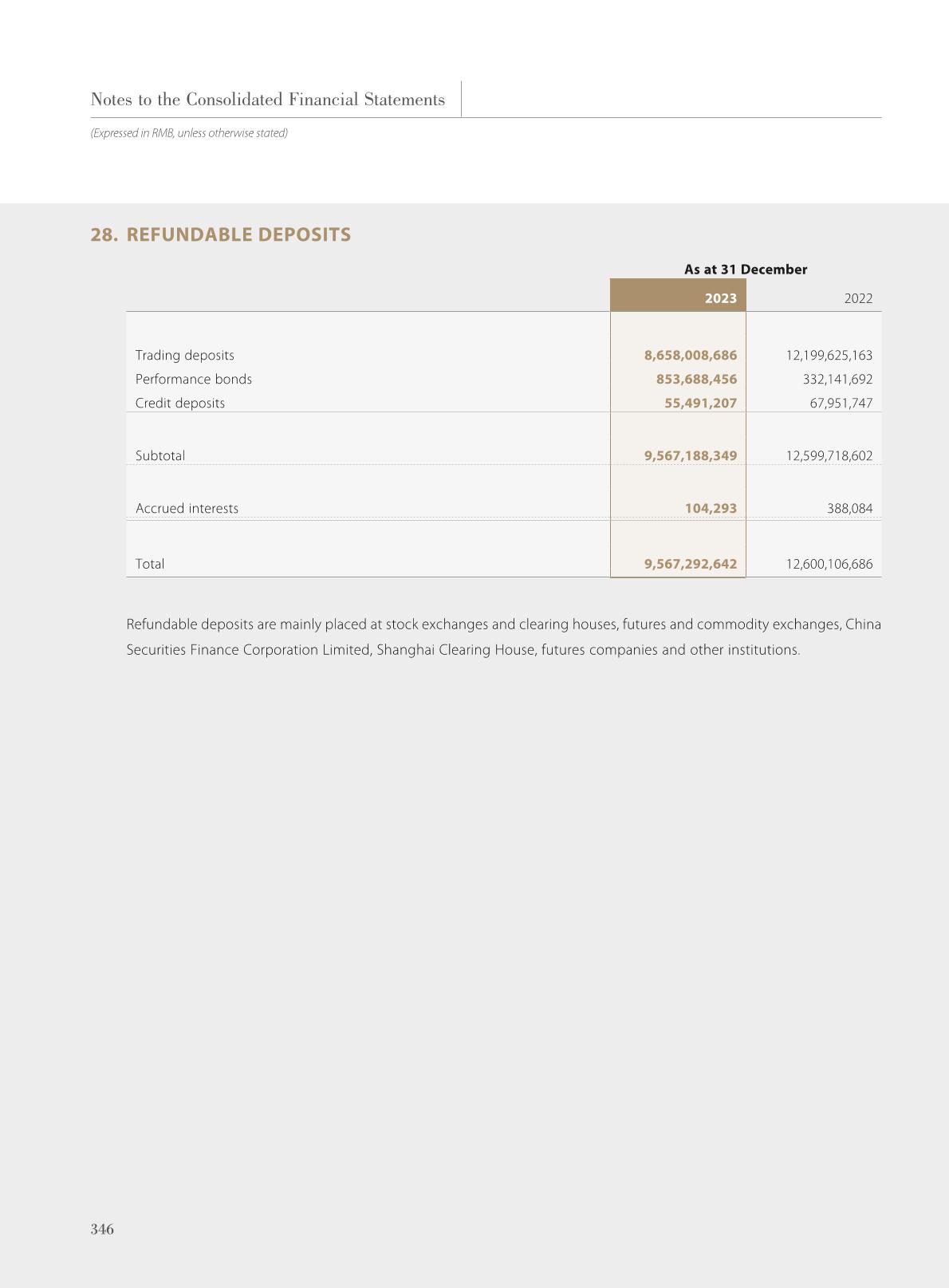Viewport: 949px width, 1288px height.
Task: Select the '28. REFUNDABLE DEPOSITS' section heading
Action: [x=221, y=234]
